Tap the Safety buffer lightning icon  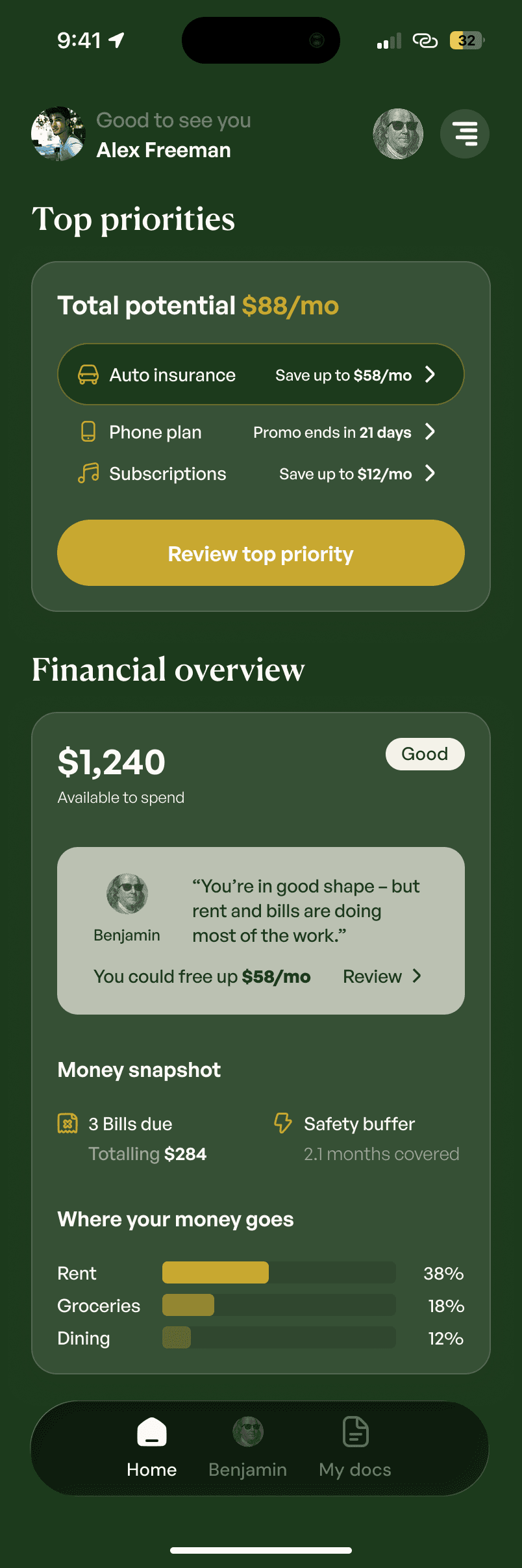283,1122
